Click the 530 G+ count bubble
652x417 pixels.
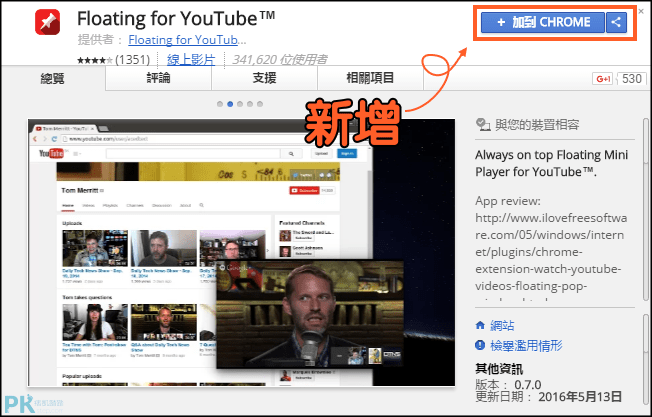pyautogui.click(x=632, y=79)
